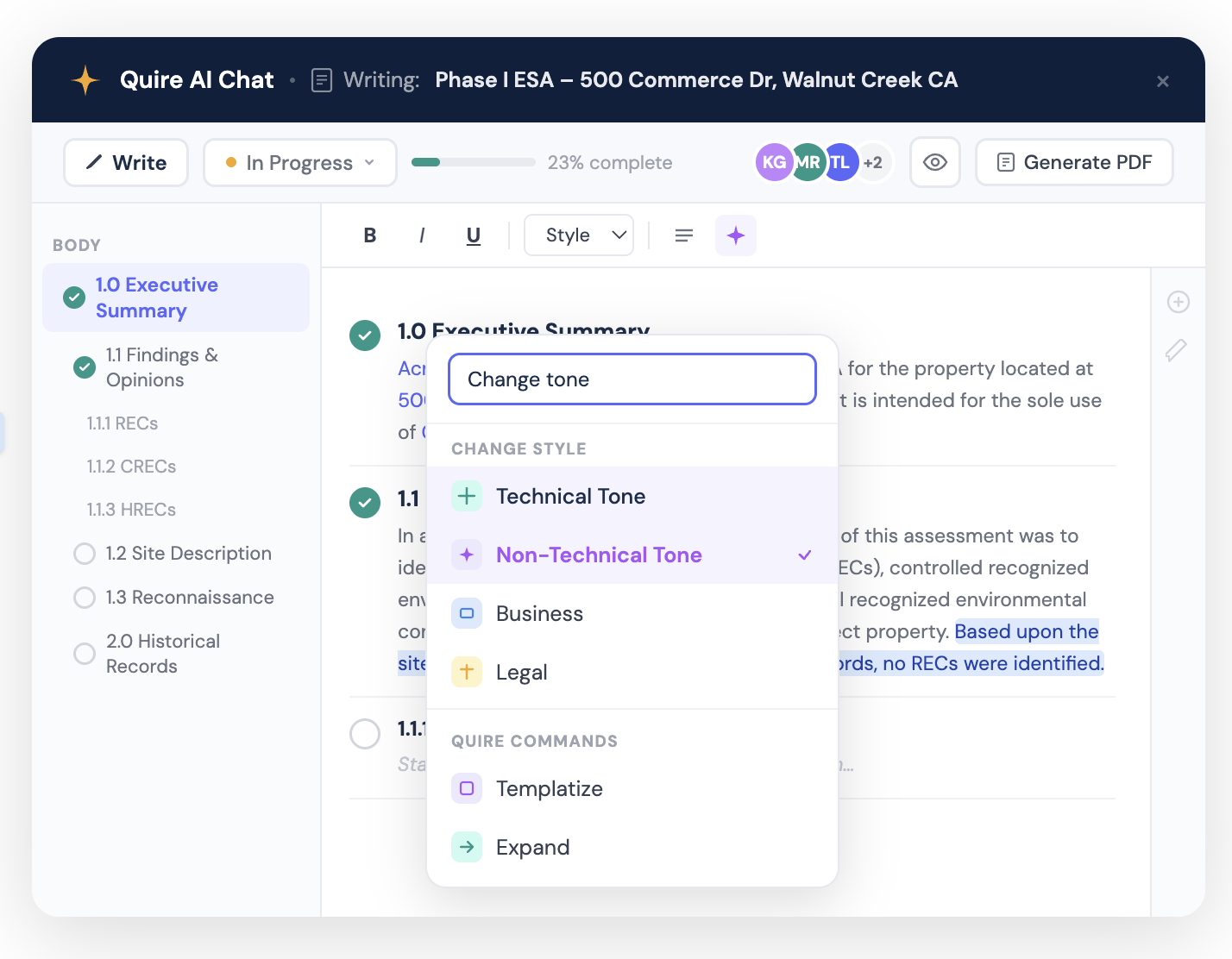Click the Bold formatting icon
1232x959 pixels.
coord(370,235)
